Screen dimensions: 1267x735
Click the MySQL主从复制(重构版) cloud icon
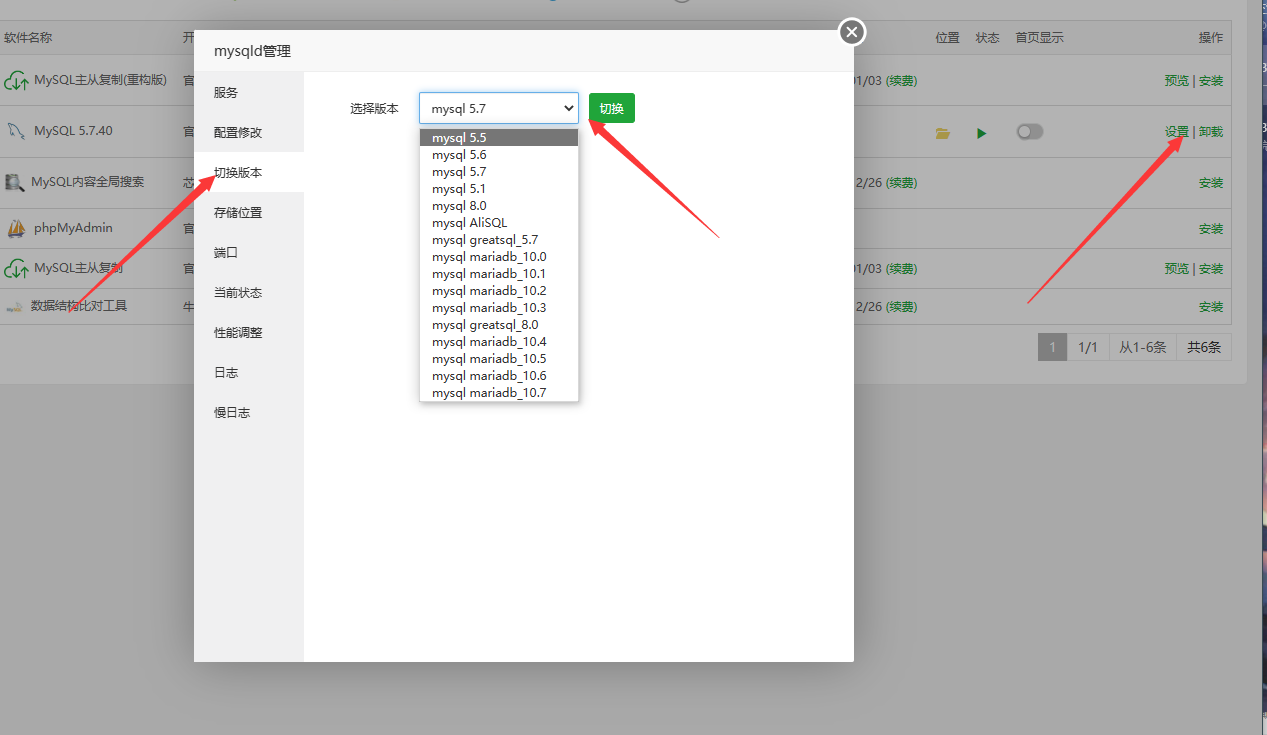pyautogui.click(x=16, y=81)
